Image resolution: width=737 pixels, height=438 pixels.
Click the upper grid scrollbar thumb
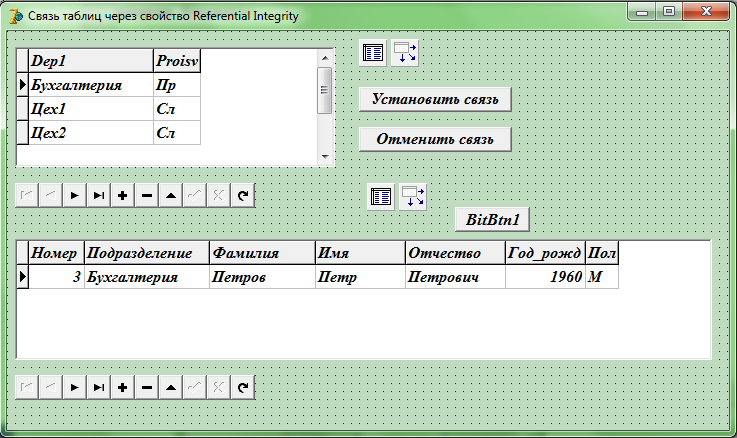tap(325, 90)
